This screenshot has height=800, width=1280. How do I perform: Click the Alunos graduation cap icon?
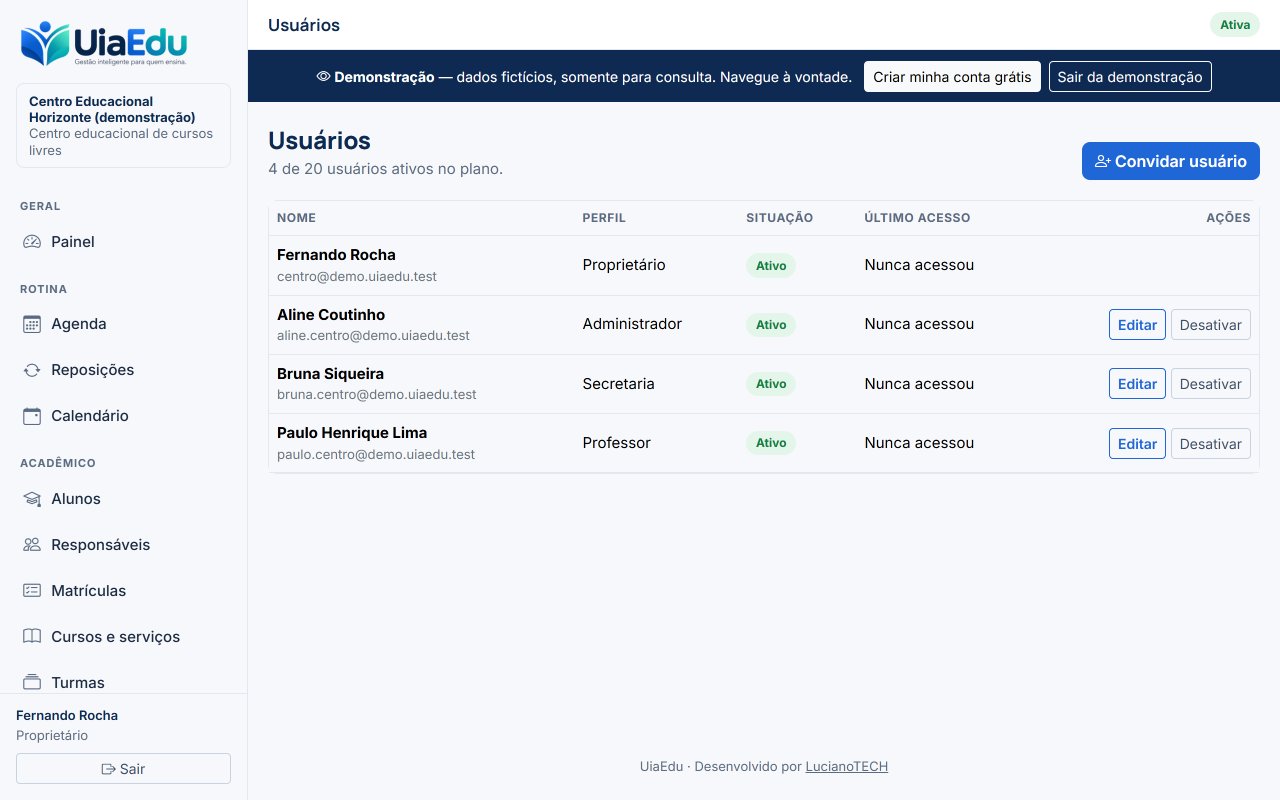tap(32, 499)
